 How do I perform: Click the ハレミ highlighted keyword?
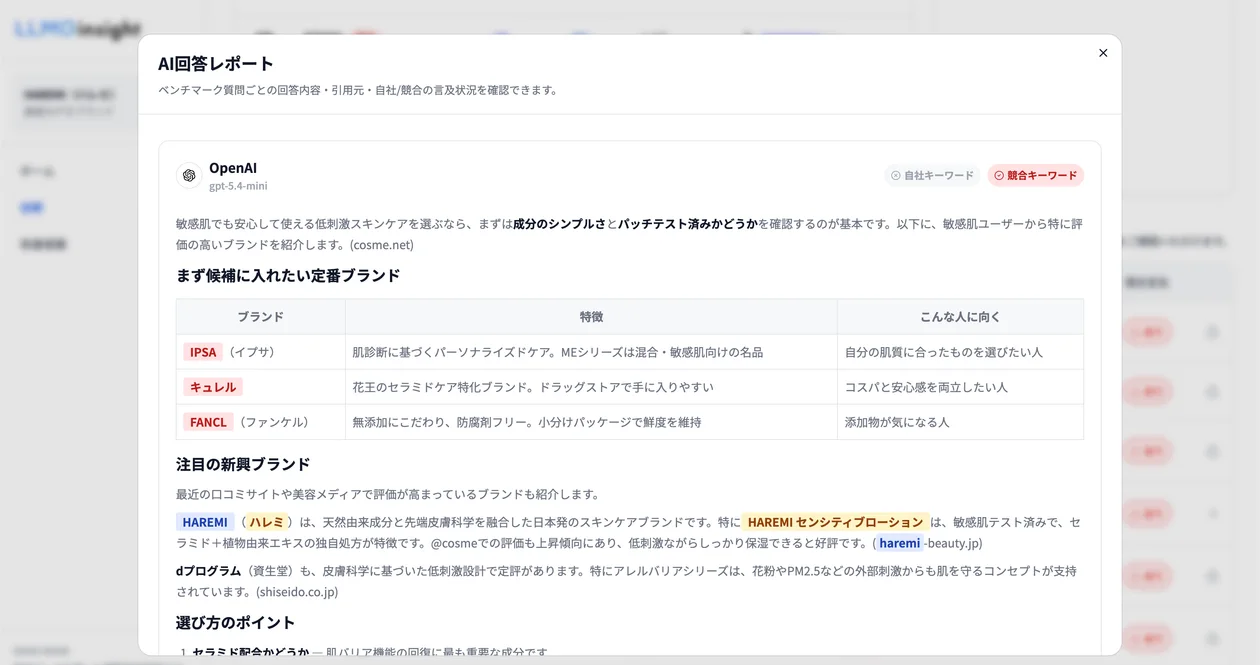pos(268,522)
